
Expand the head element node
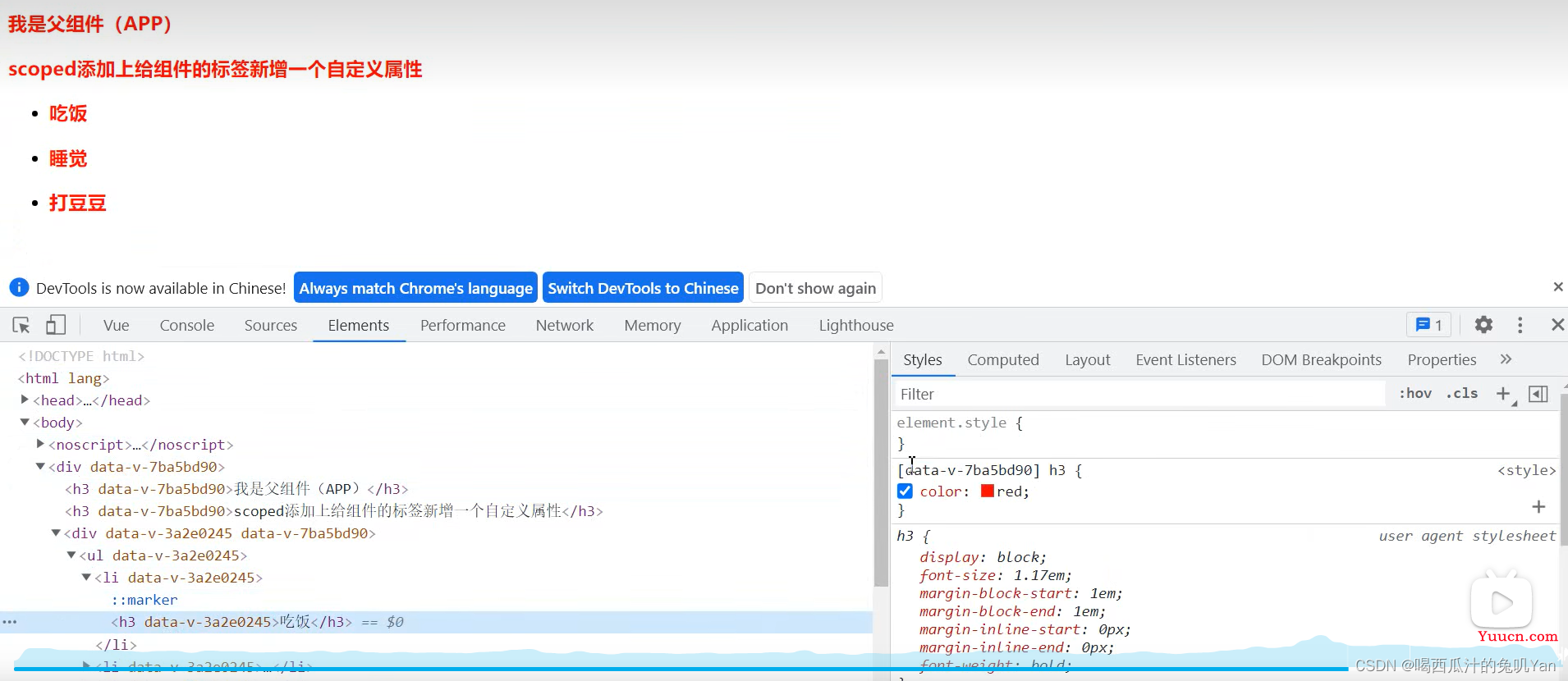pyautogui.click(x=25, y=400)
